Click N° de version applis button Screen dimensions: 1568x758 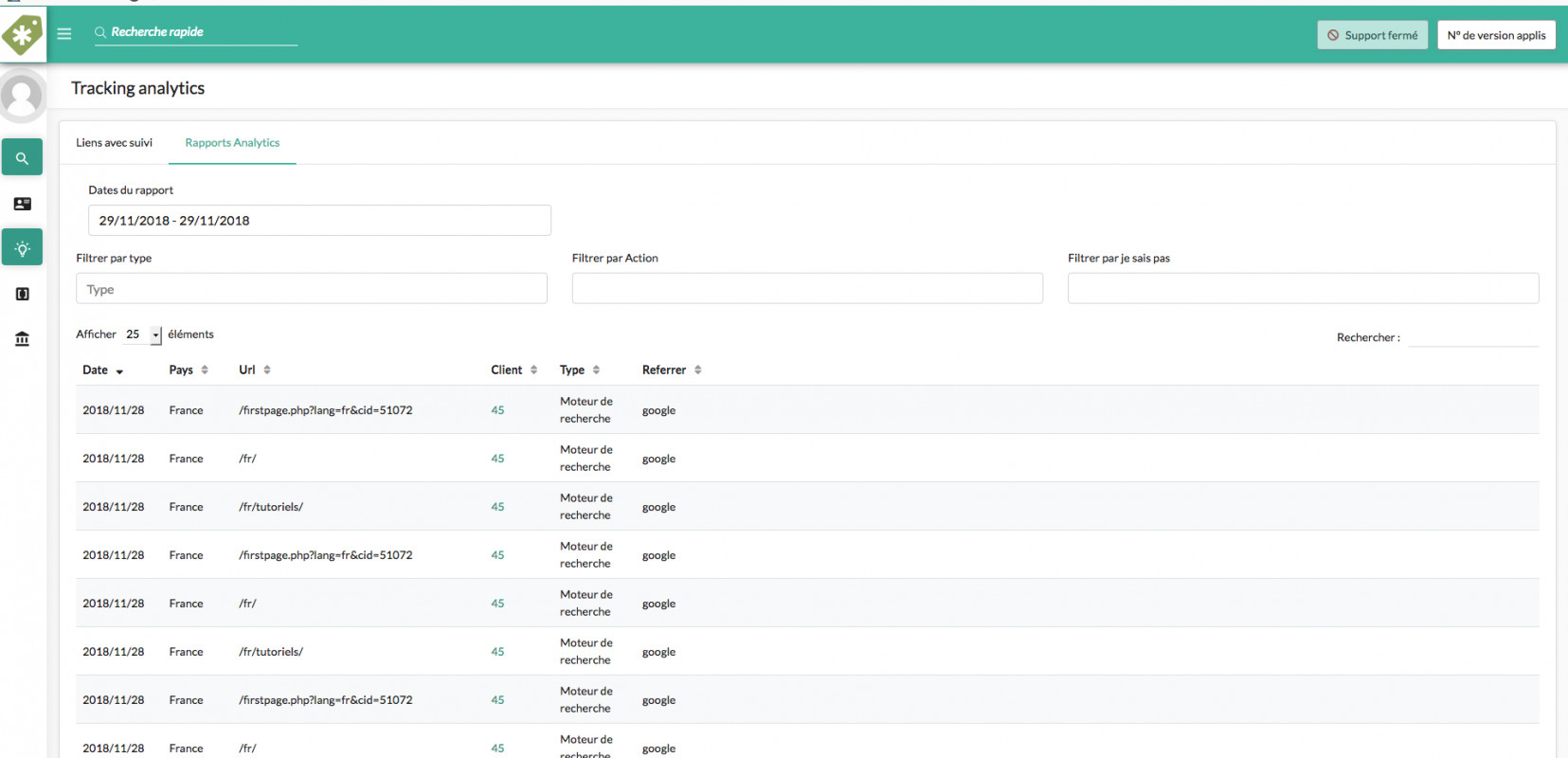click(1496, 35)
